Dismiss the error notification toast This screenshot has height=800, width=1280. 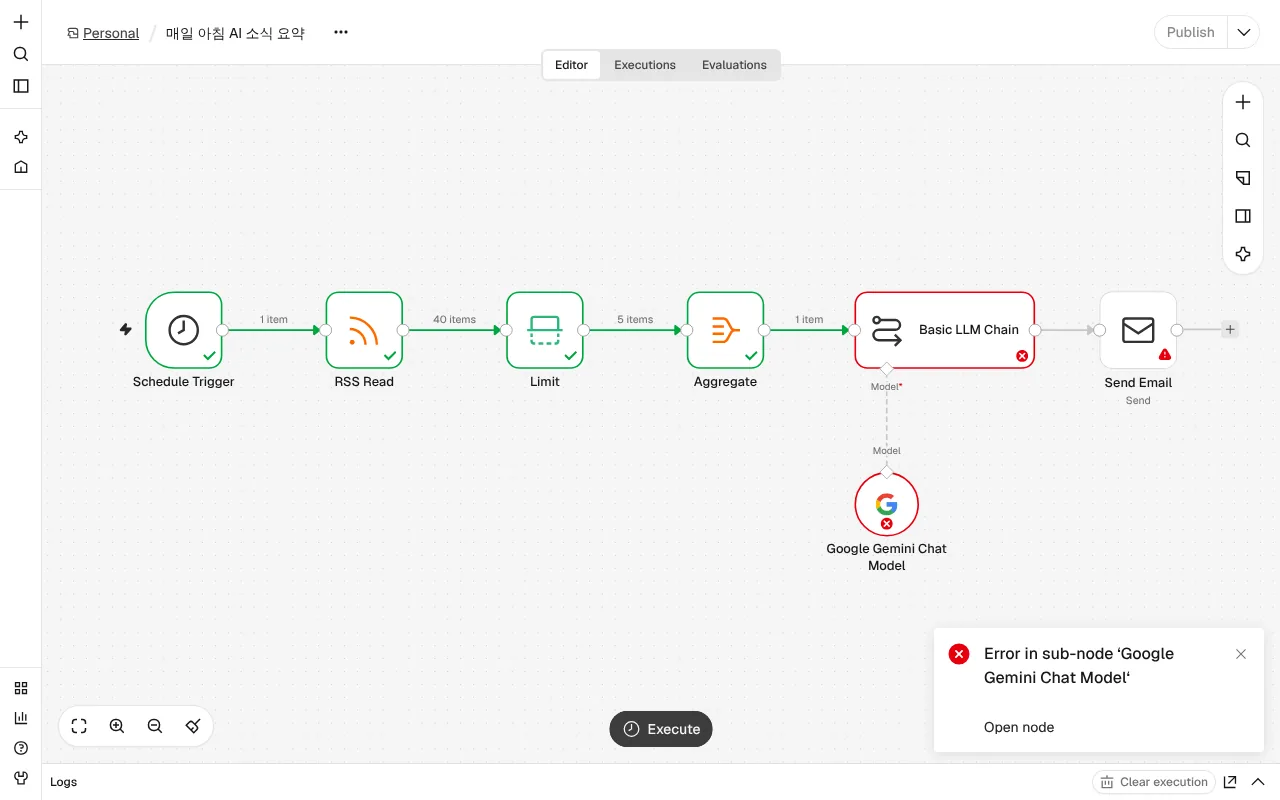[1241, 654]
